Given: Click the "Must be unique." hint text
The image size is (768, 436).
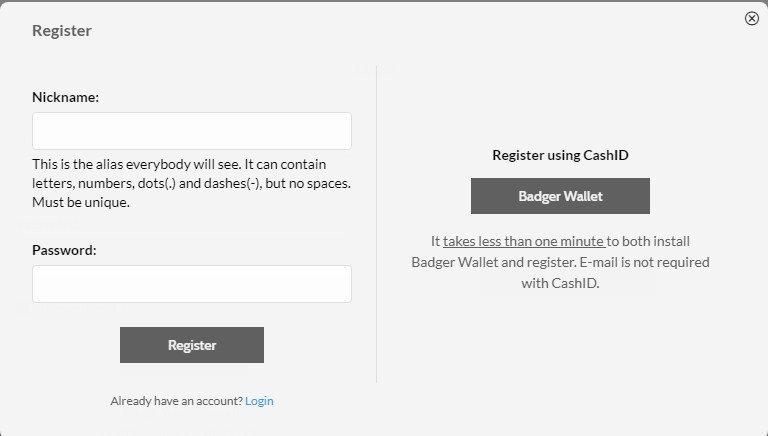Looking at the screenshot, I should click(81, 202).
